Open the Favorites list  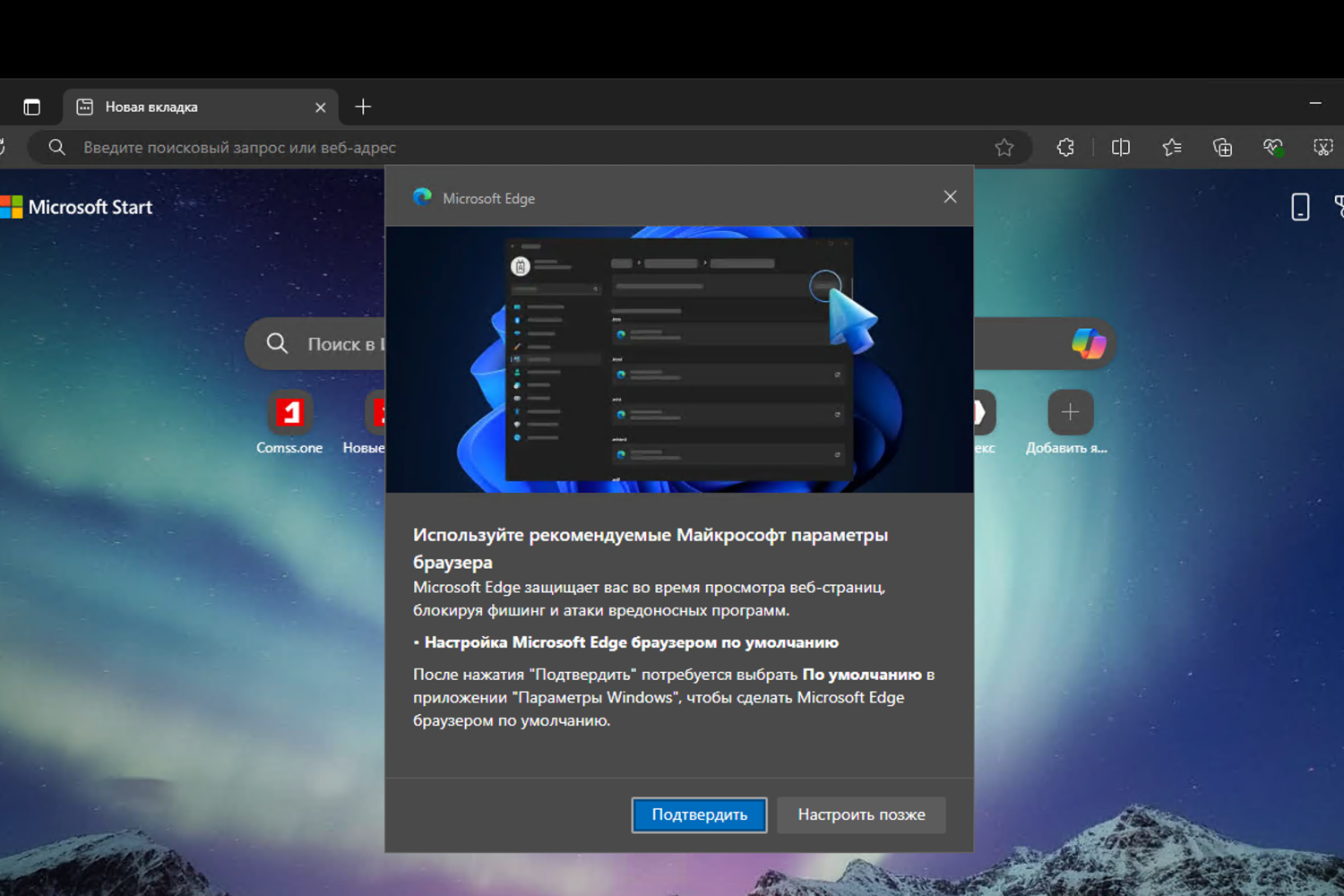(1172, 148)
